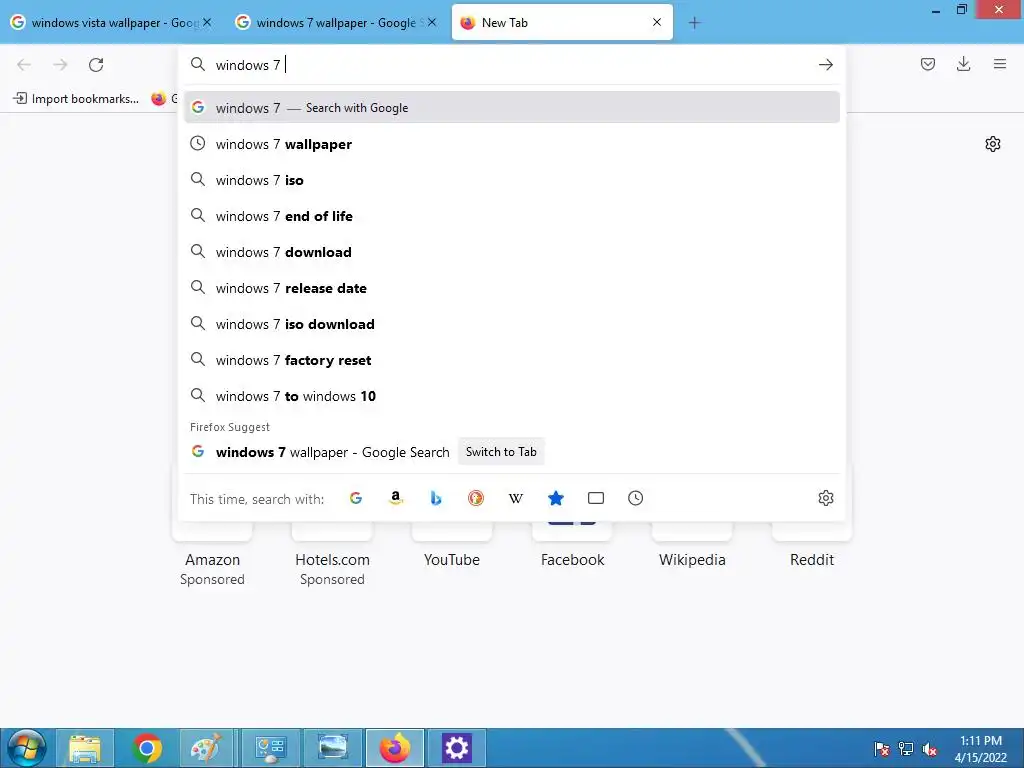1024x768 pixels.
Task: Open the new tab personalize gear
Action: pos(993,144)
